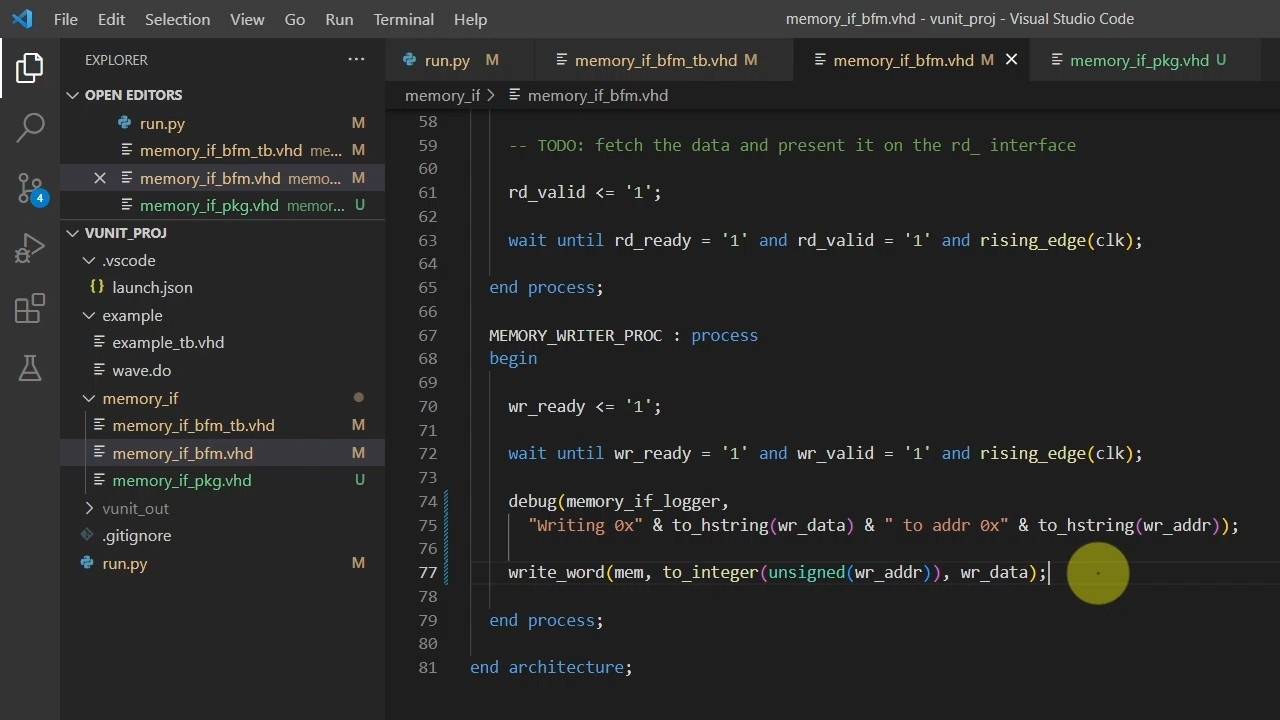Open the Testing flask icon

[30, 368]
